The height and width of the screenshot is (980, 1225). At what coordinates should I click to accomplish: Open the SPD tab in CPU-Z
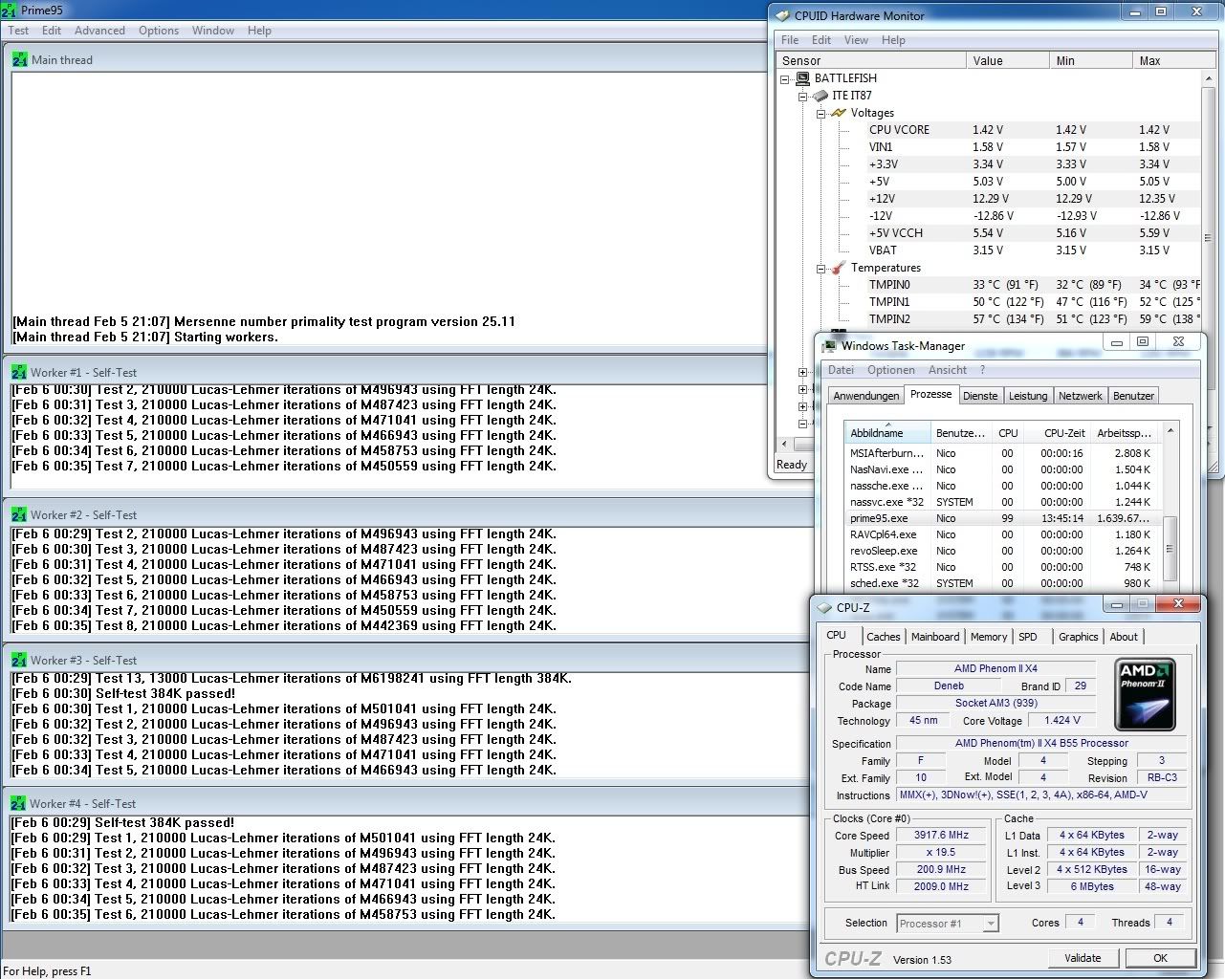[x=1028, y=637]
